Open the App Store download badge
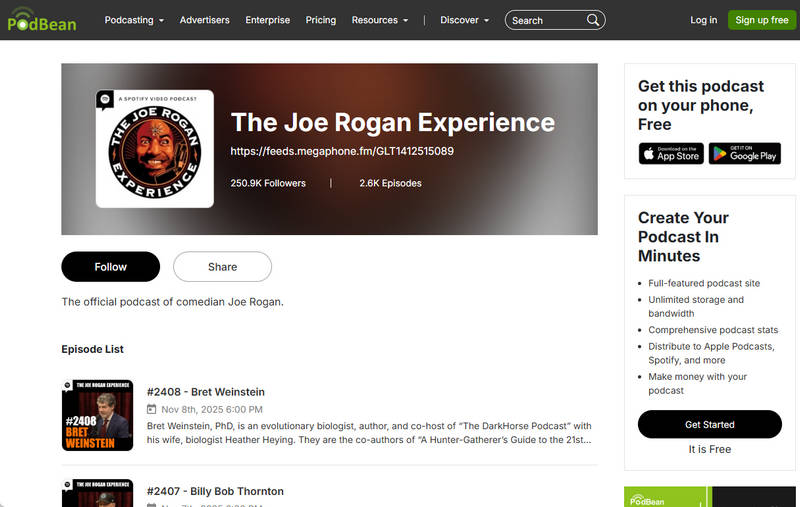 (x=671, y=154)
